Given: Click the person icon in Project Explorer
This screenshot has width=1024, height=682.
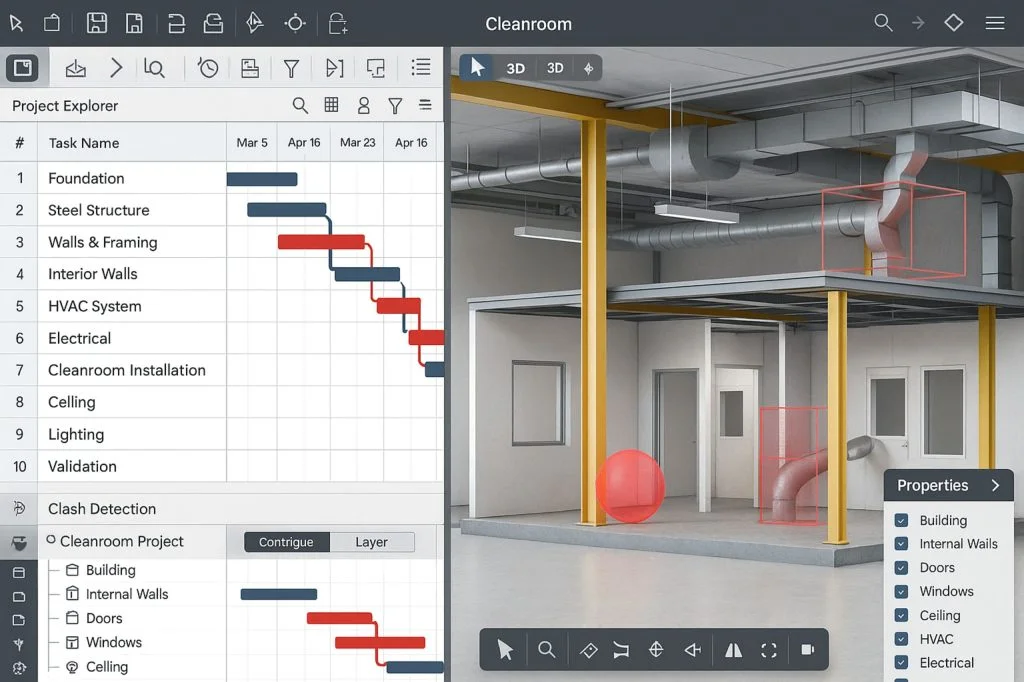Looking at the screenshot, I should click(364, 106).
